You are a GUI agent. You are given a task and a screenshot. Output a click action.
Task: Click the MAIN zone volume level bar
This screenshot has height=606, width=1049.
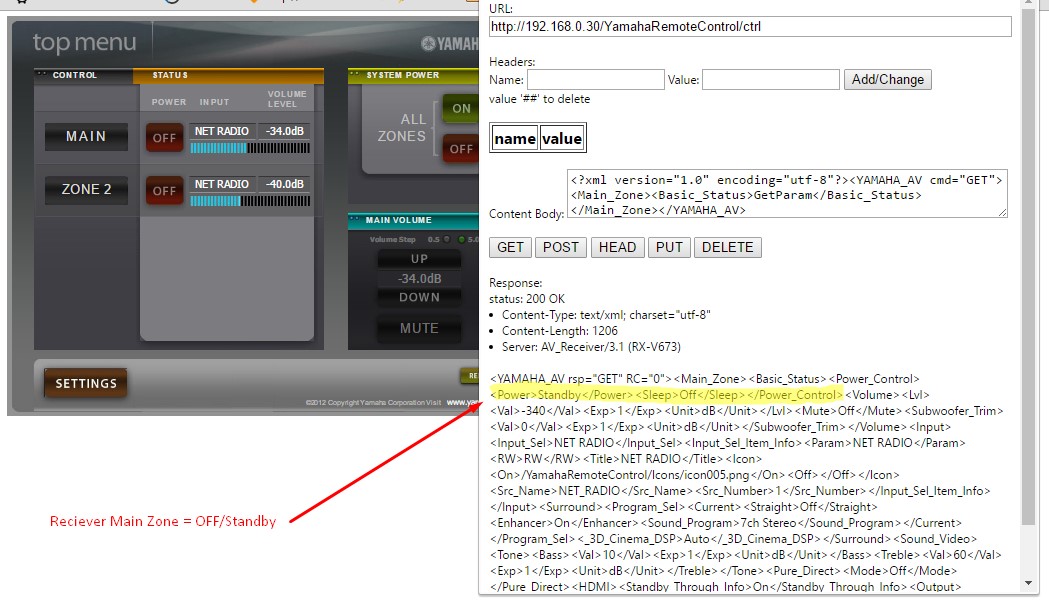coord(250,148)
